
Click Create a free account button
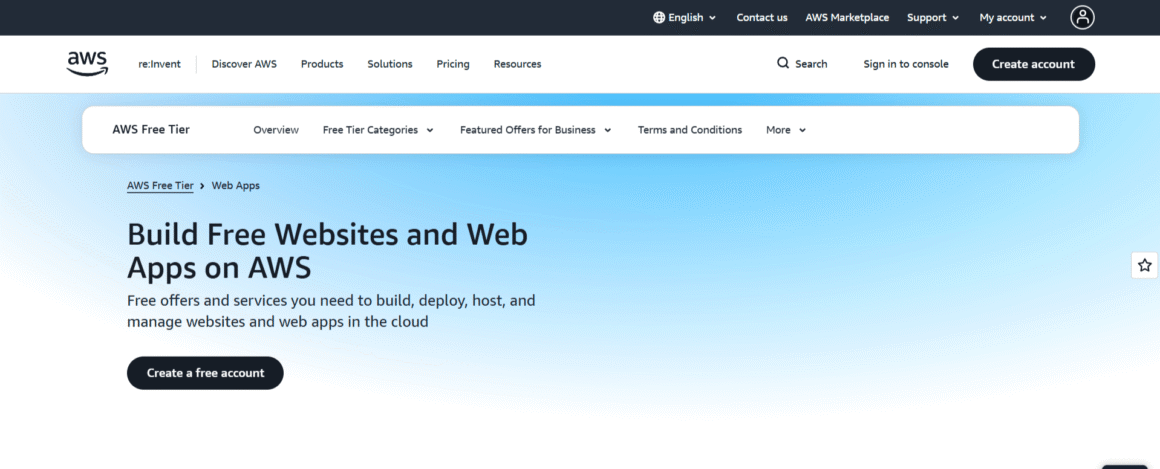(x=205, y=373)
